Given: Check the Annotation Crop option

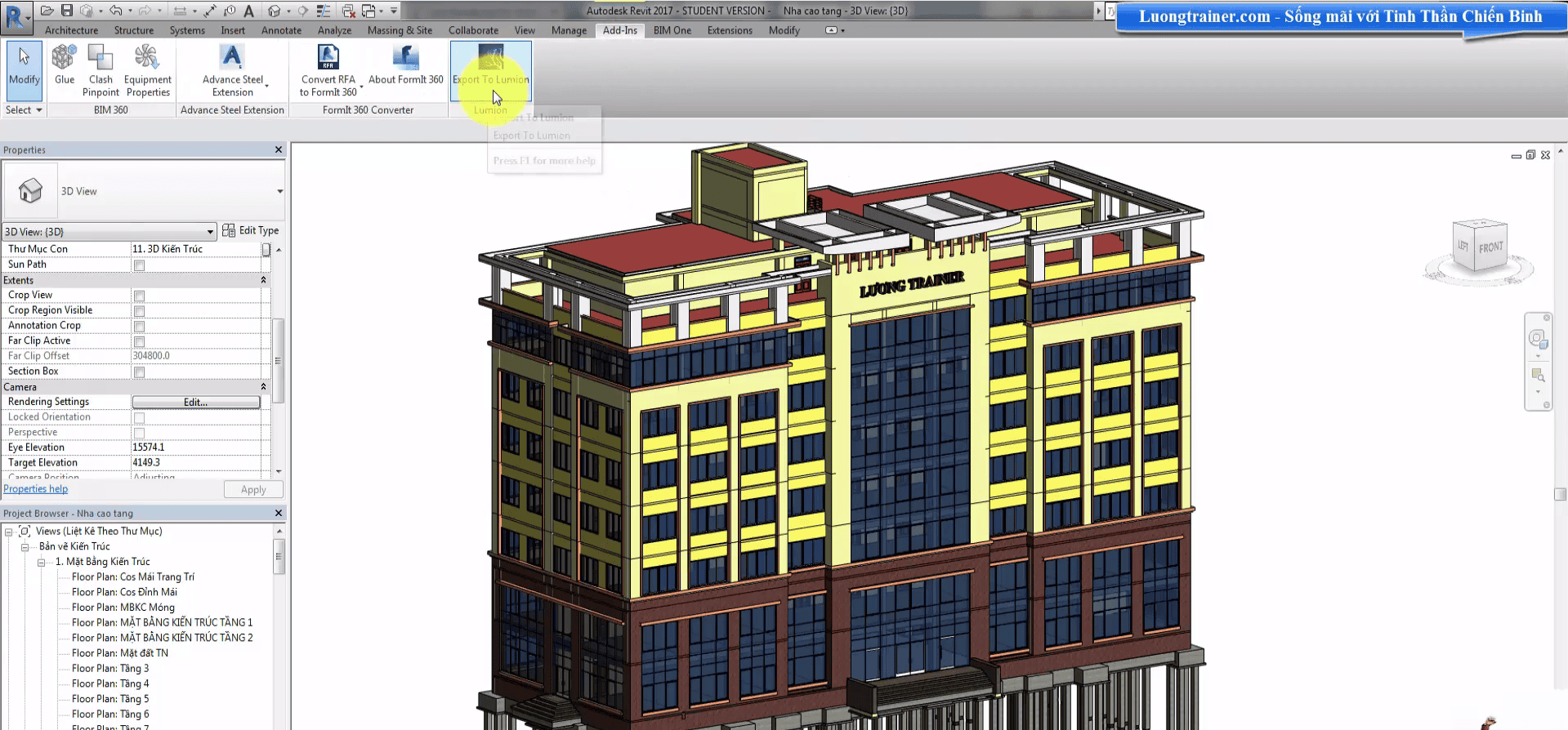Looking at the screenshot, I should point(139,327).
